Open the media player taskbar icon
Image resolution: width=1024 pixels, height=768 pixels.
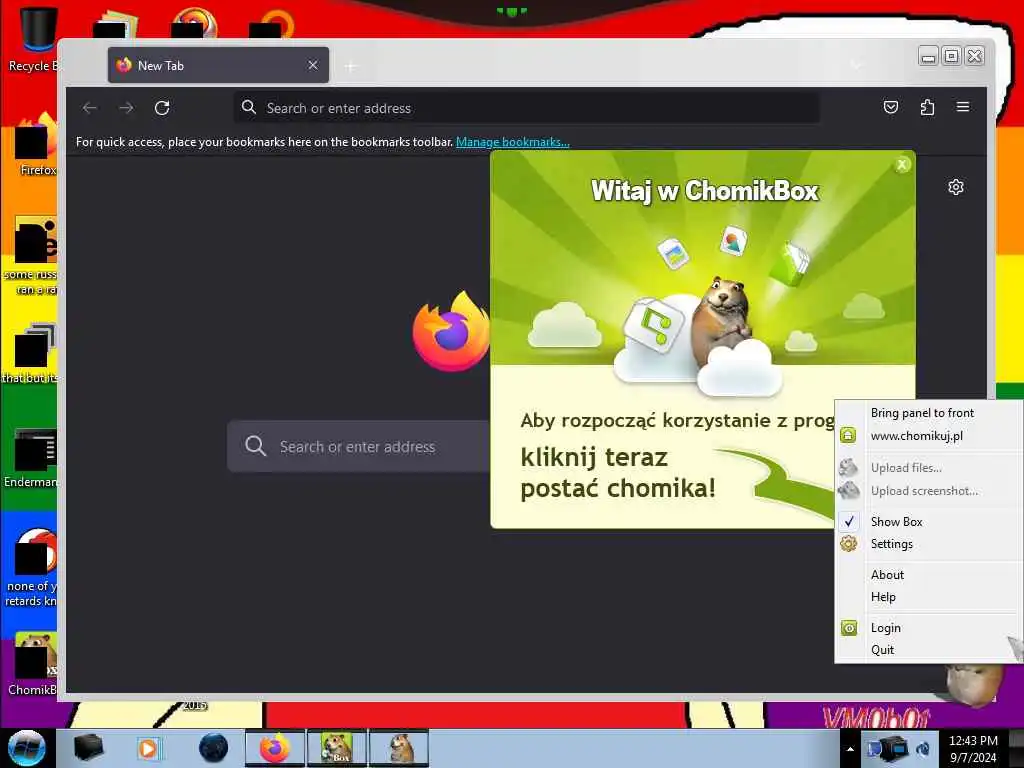(149, 748)
